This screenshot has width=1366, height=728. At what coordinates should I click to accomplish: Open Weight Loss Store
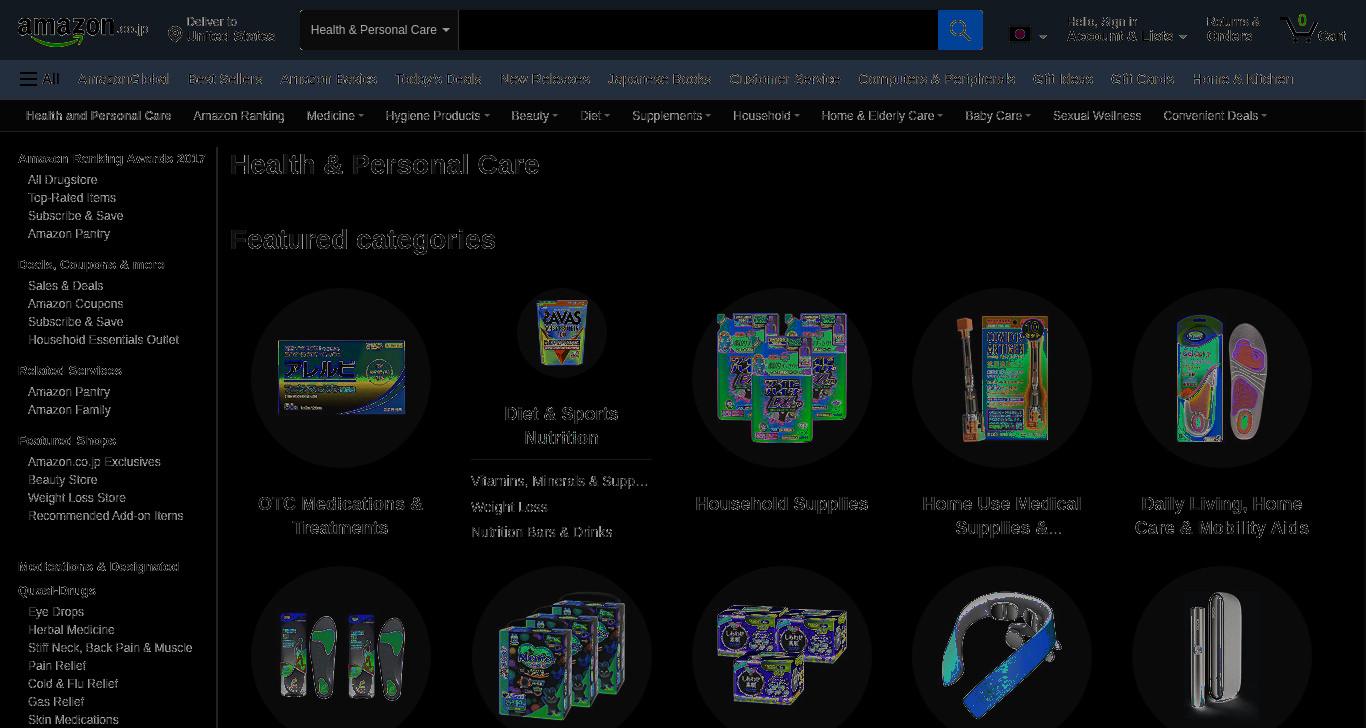point(77,498)
